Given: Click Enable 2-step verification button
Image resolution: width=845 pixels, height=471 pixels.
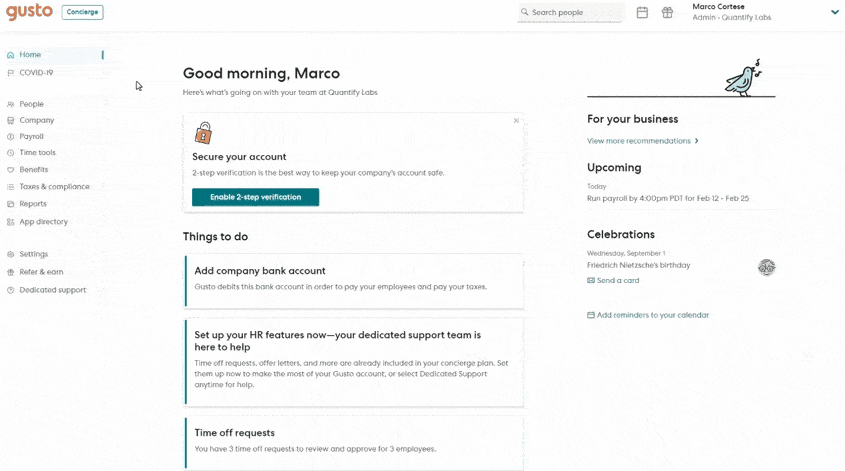Looking at the screenshot, I should 255,197.
